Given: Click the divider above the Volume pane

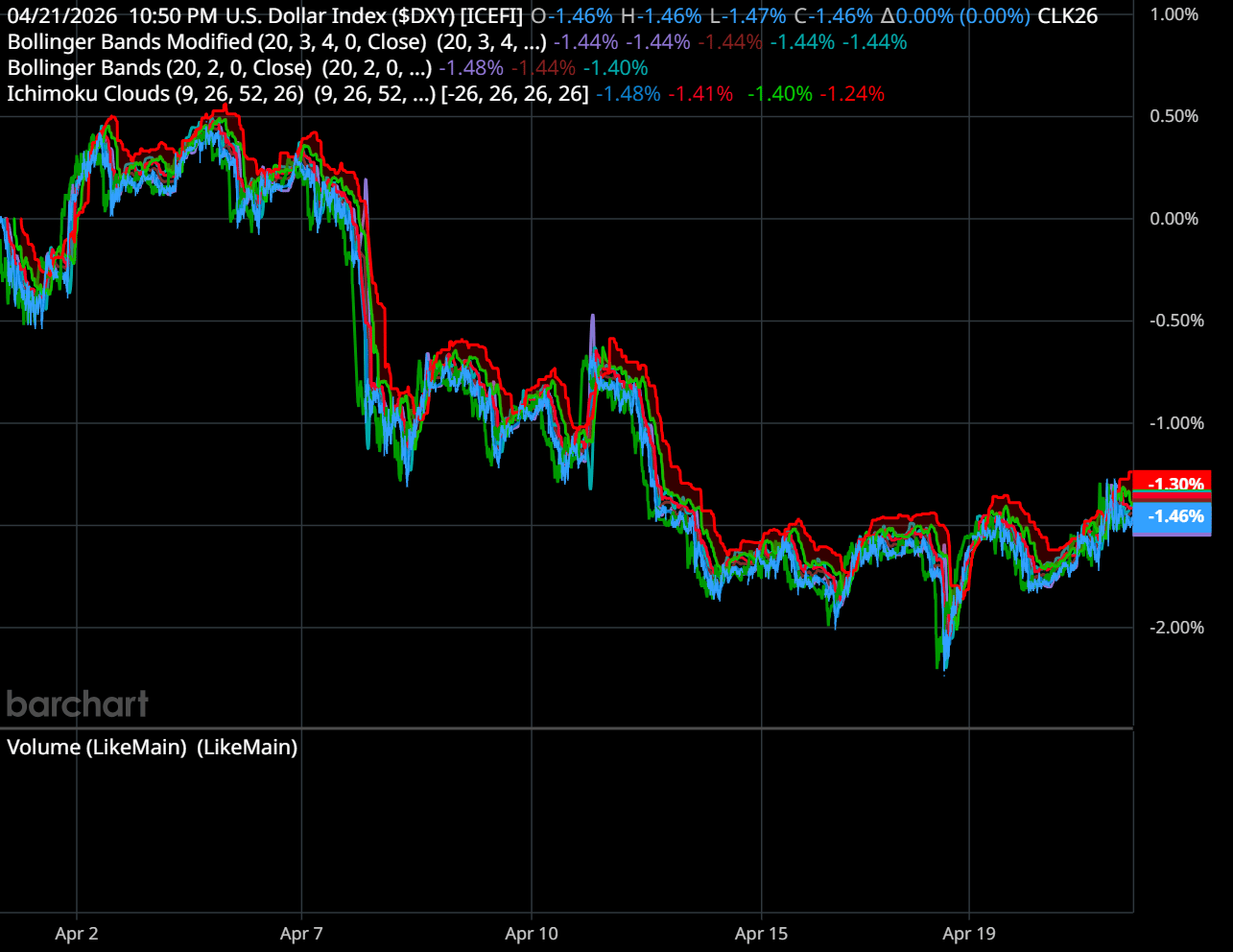Looking at the screenshot, I should pos(566,729).
